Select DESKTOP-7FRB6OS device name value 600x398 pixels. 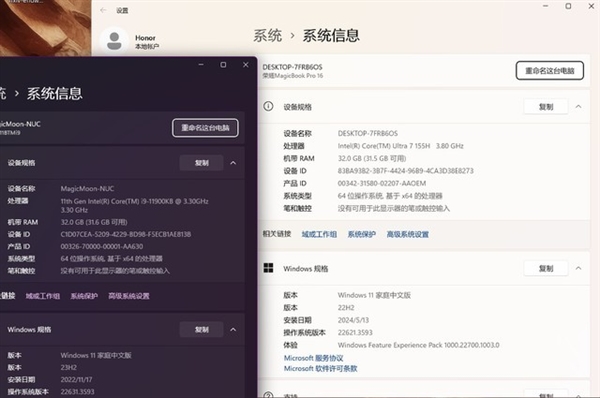coord(368,133)
